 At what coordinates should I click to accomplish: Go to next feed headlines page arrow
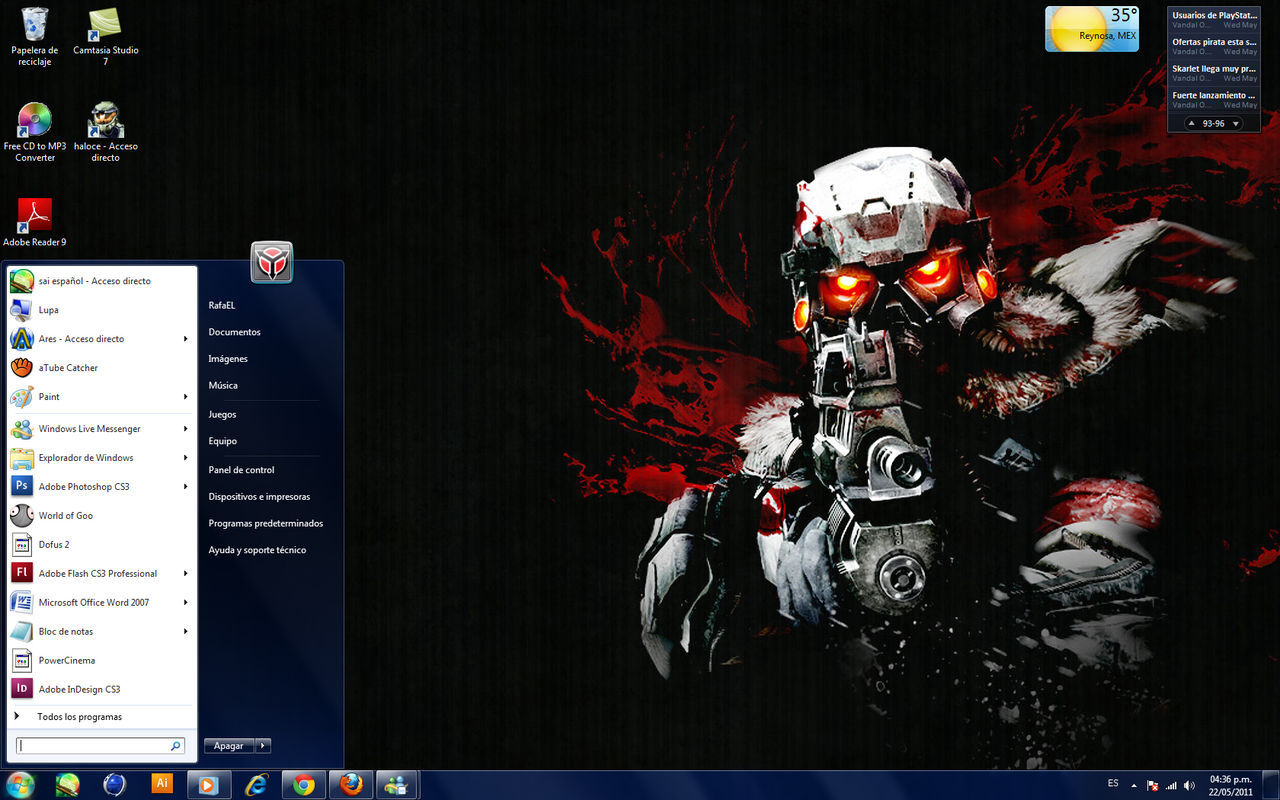click(1236, 124)
